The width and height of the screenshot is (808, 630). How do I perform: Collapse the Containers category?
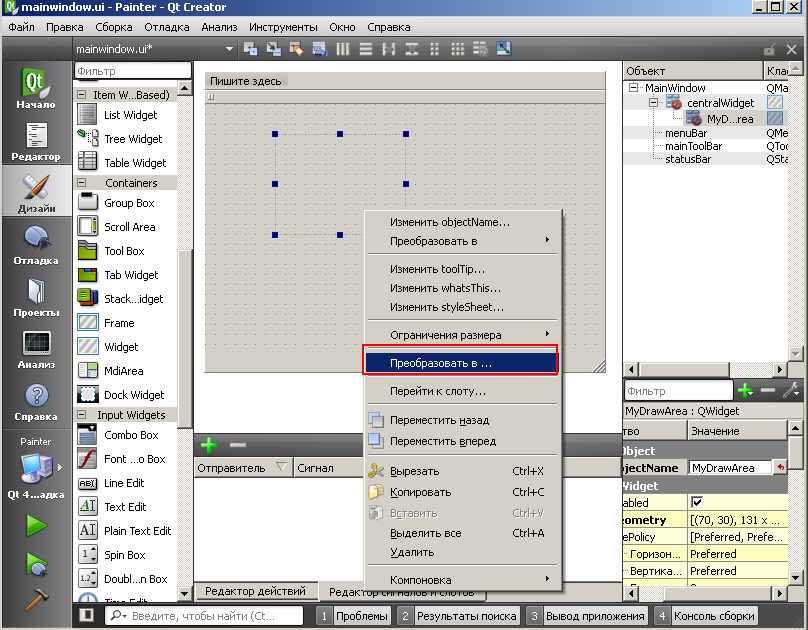point(81,182)
